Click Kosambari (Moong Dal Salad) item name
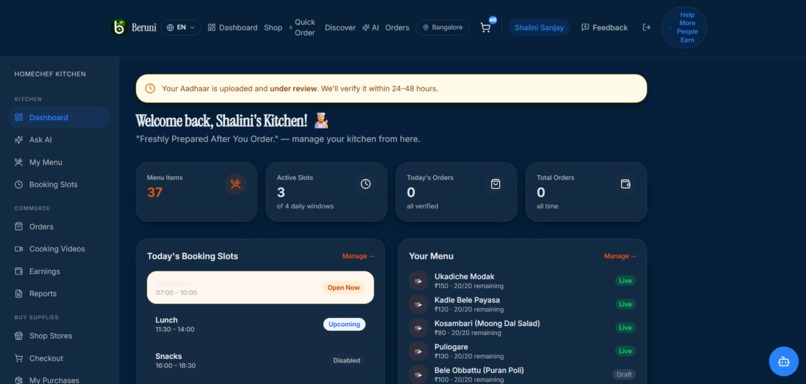Image resolution: width=806 pixels, height=384 pixels. pos(487,323)
